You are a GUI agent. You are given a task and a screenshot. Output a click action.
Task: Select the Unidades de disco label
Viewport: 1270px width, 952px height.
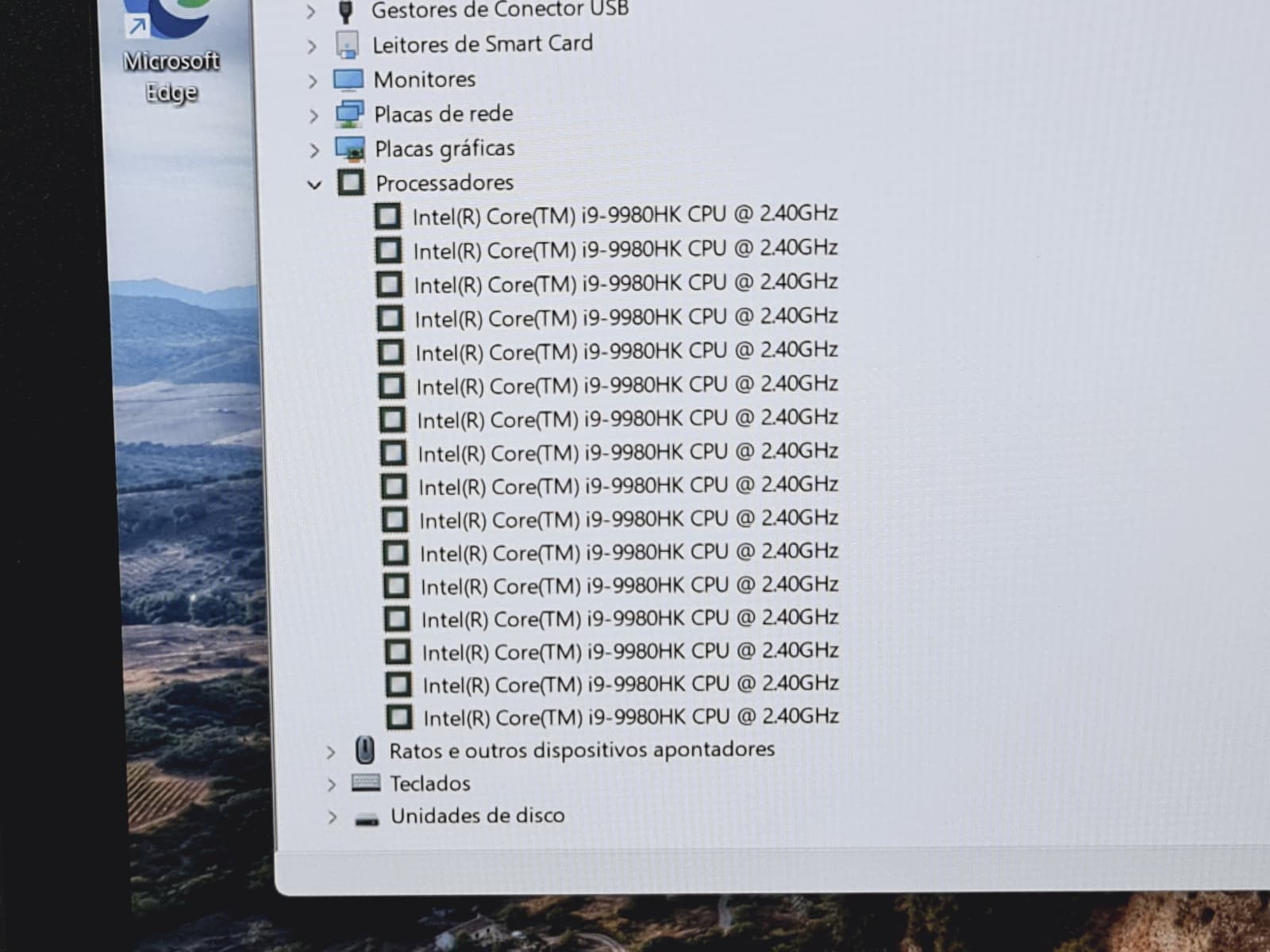click(478, 816)
